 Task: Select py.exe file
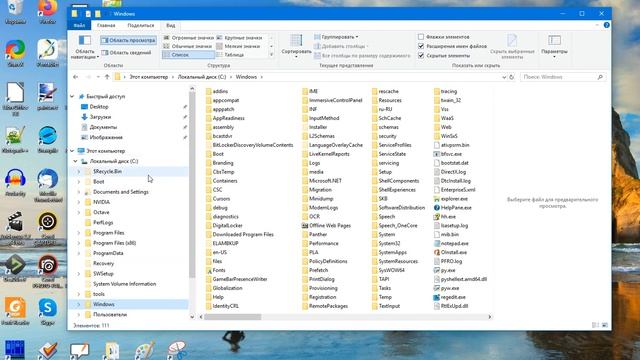tap(444, 270)
